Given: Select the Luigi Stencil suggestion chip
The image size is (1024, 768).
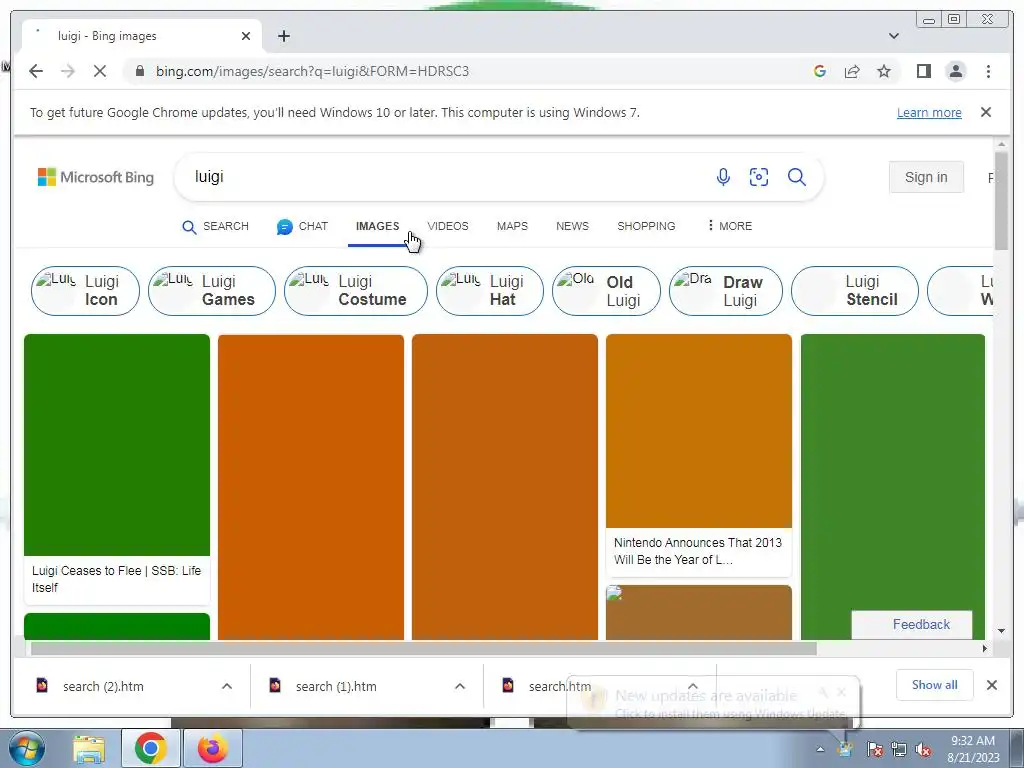Looking at the screenshot, I should coord(855,291).
